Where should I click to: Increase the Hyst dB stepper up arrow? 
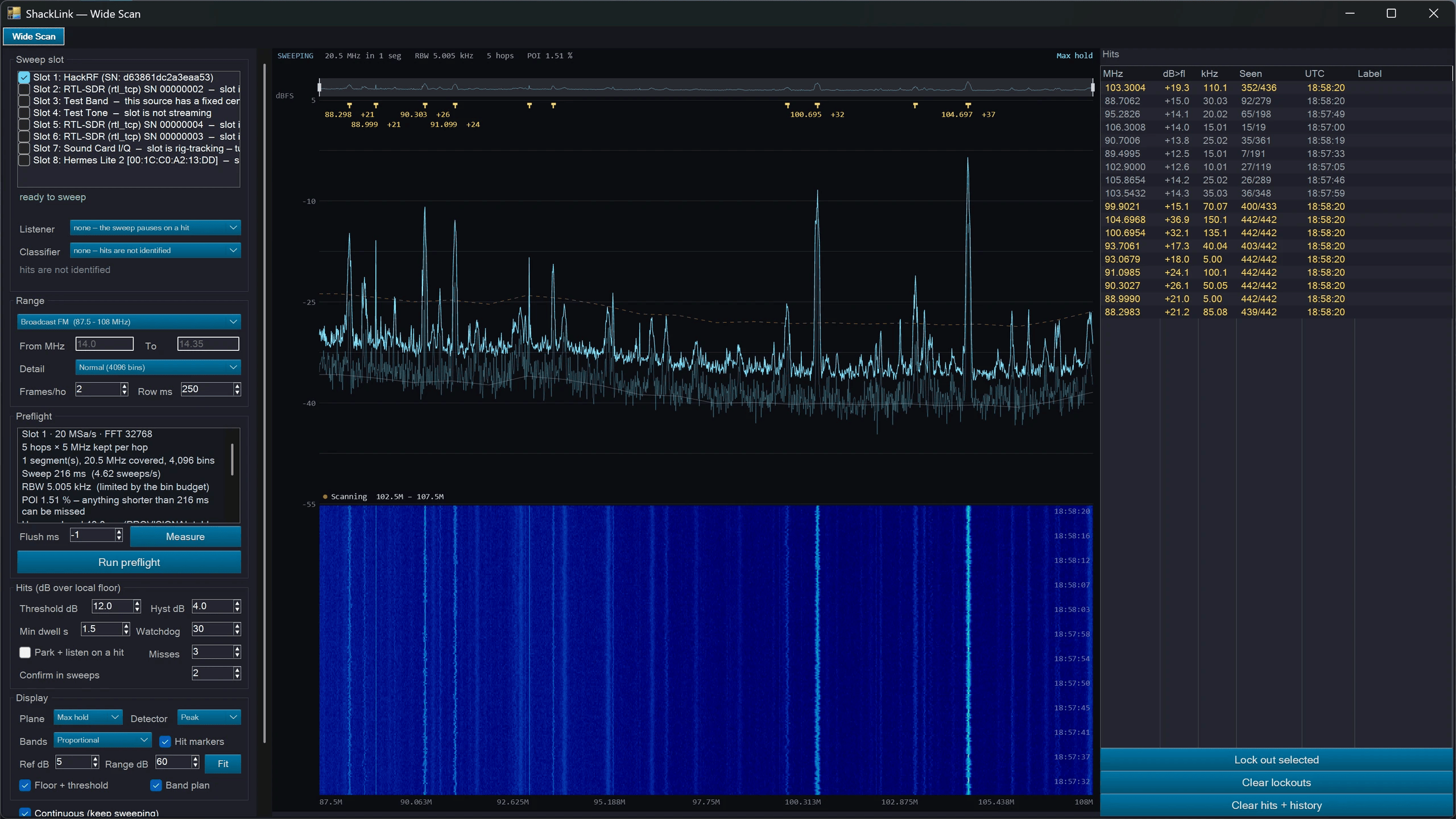[237, 603]
